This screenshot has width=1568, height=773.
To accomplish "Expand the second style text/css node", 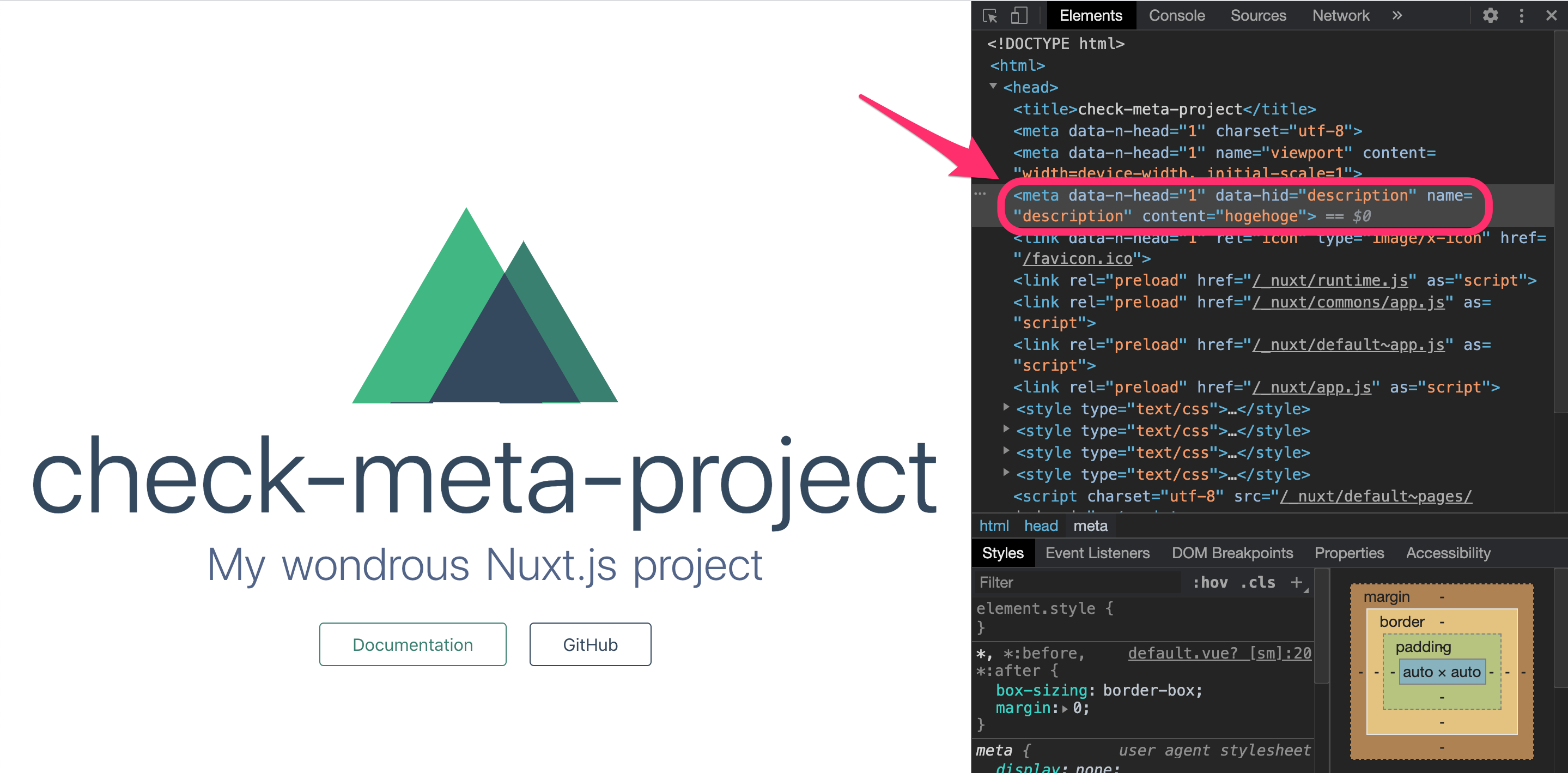I will click(1006, 429).
